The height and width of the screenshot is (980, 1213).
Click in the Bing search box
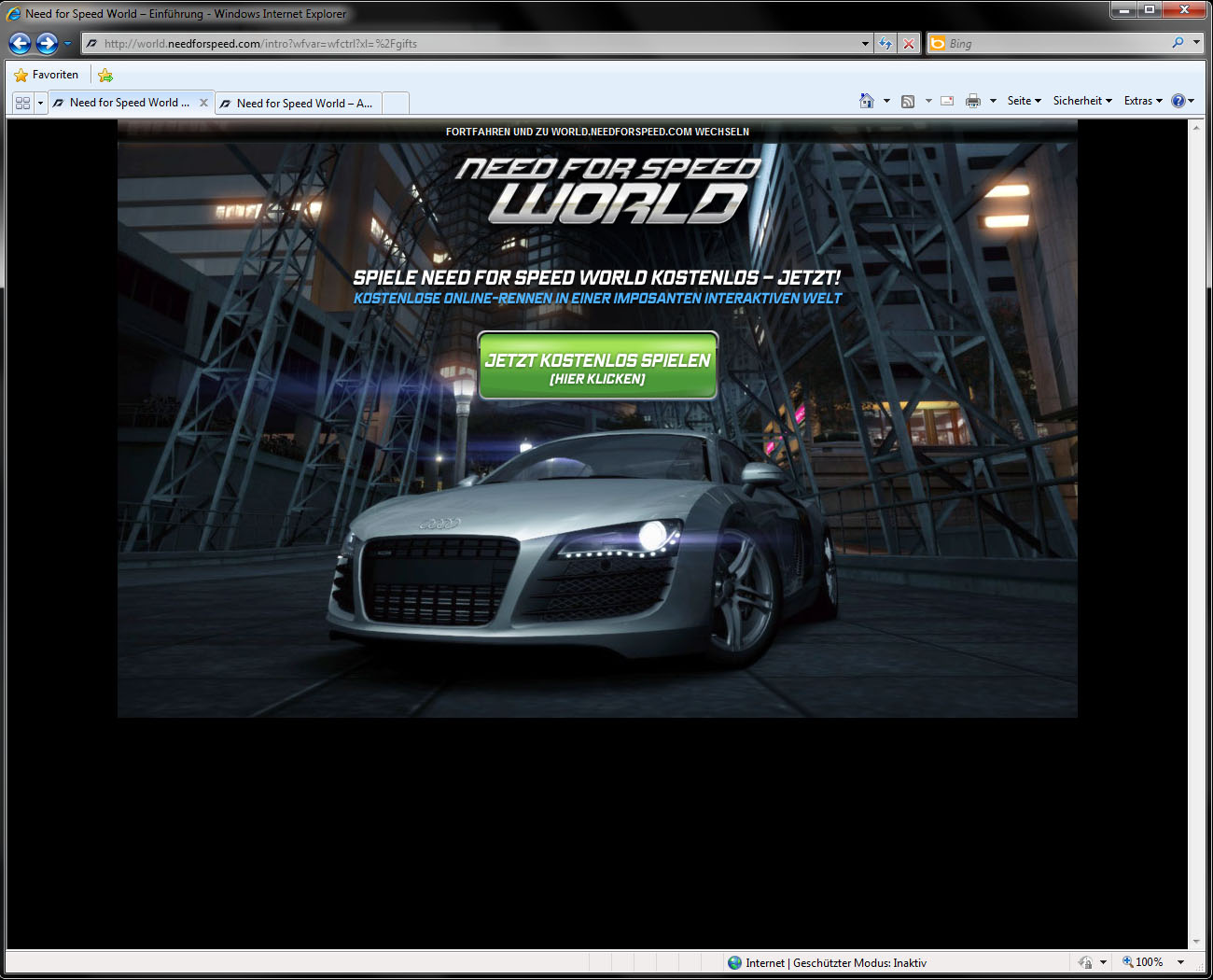[x=1054, y=43]
